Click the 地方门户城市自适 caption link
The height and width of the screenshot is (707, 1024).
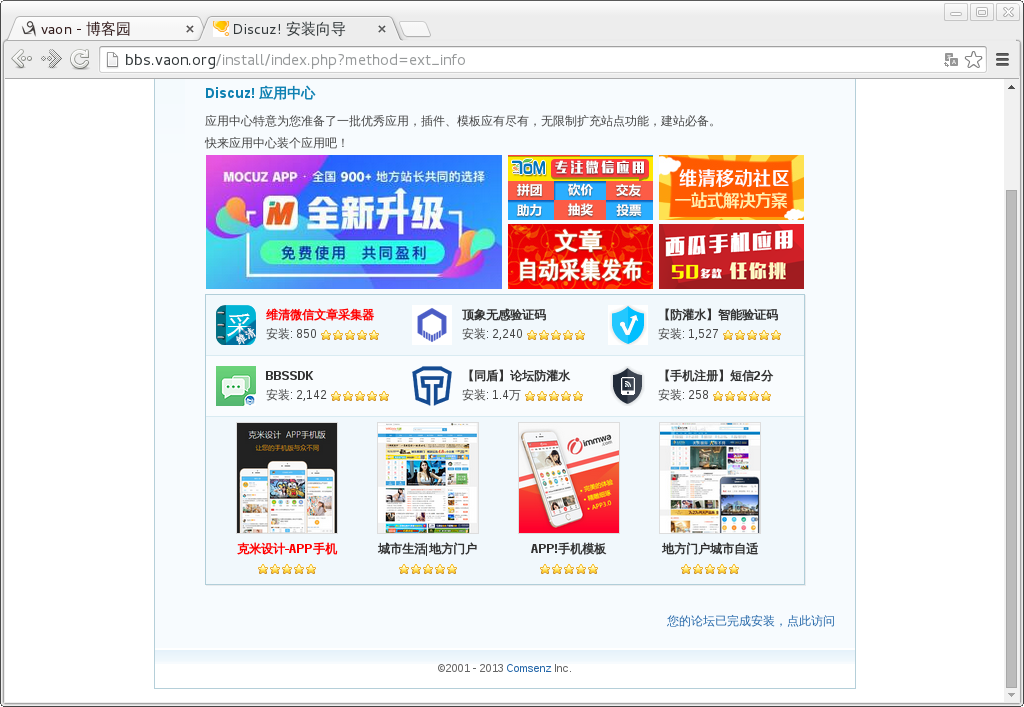[x=710, y=549]
